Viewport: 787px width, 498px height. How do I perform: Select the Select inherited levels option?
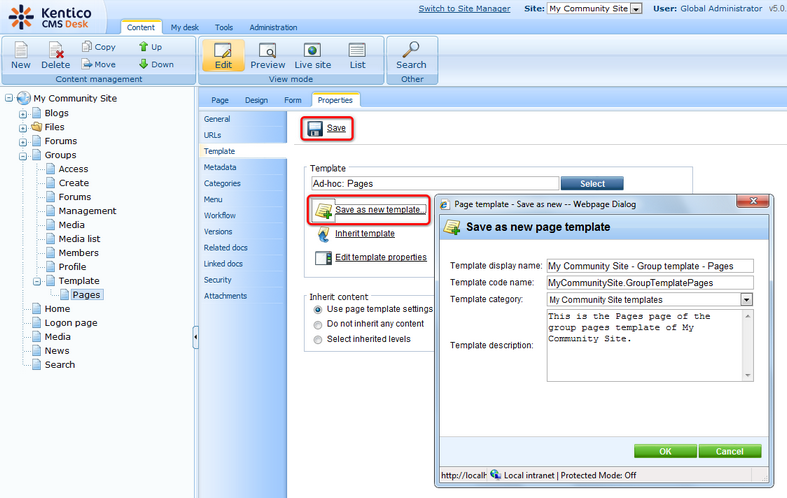point(317,340)
